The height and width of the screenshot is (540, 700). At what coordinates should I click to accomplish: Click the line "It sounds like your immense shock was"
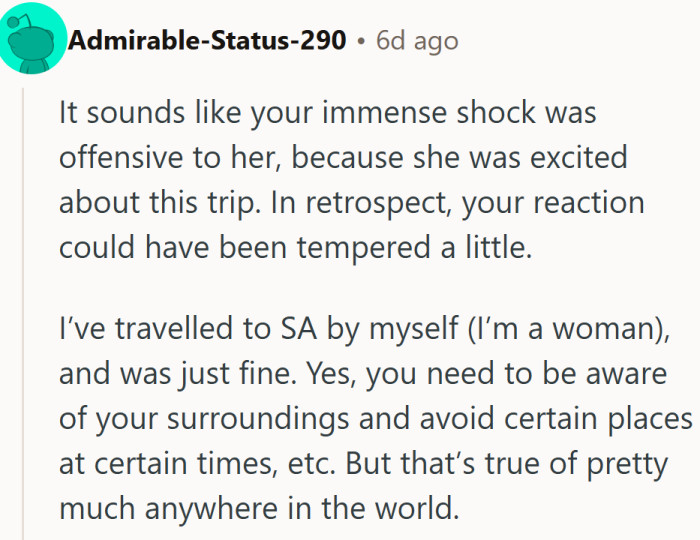click(x=327, y=113)
